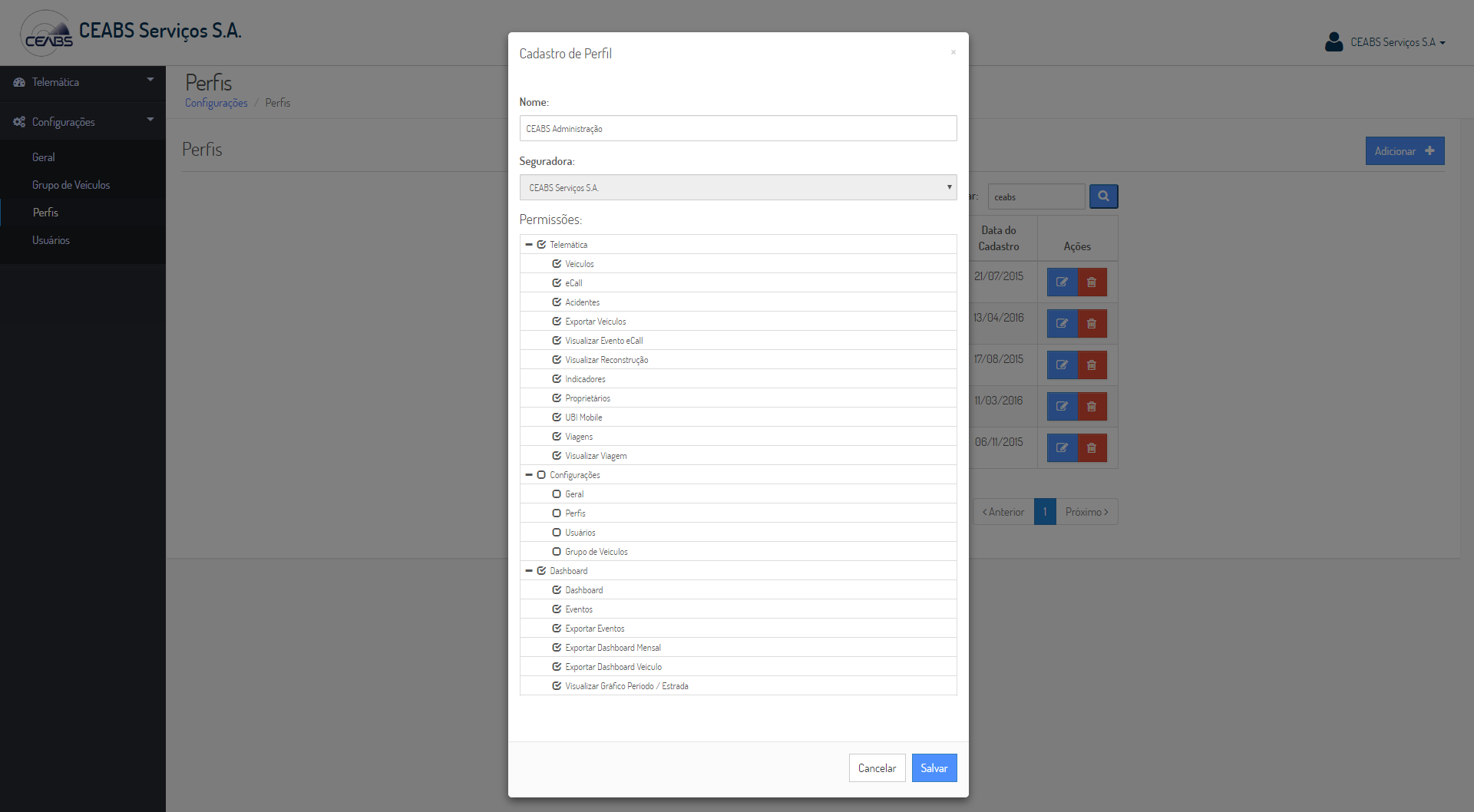The image size is (1474, 812).
Task: Click the Telemática dashboard icon in sidebar
Action: tap(19, 82)
